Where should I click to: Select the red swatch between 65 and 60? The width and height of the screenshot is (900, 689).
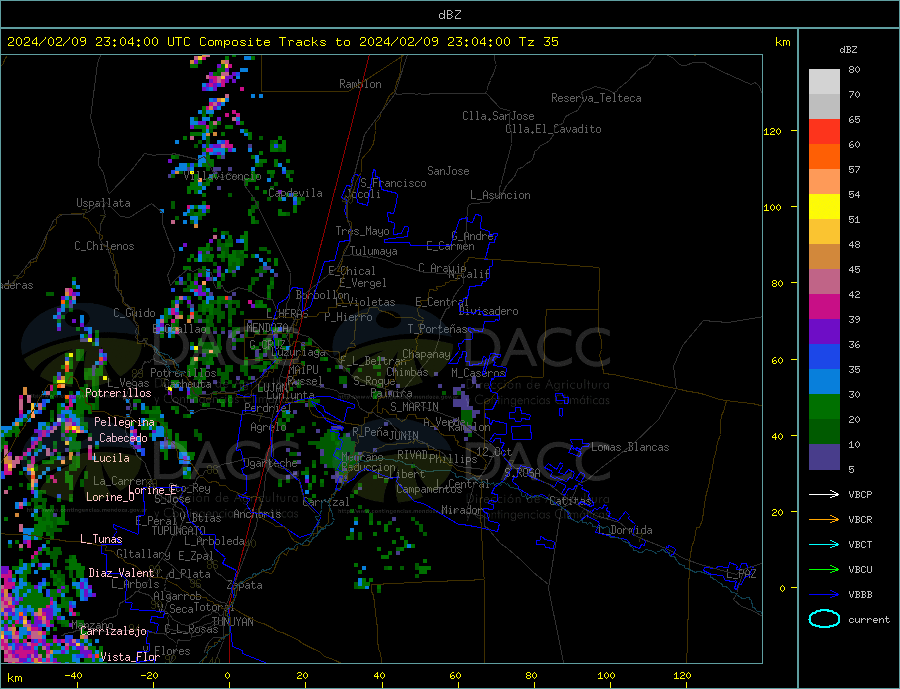pyautogui.click(x=824, y=131)
